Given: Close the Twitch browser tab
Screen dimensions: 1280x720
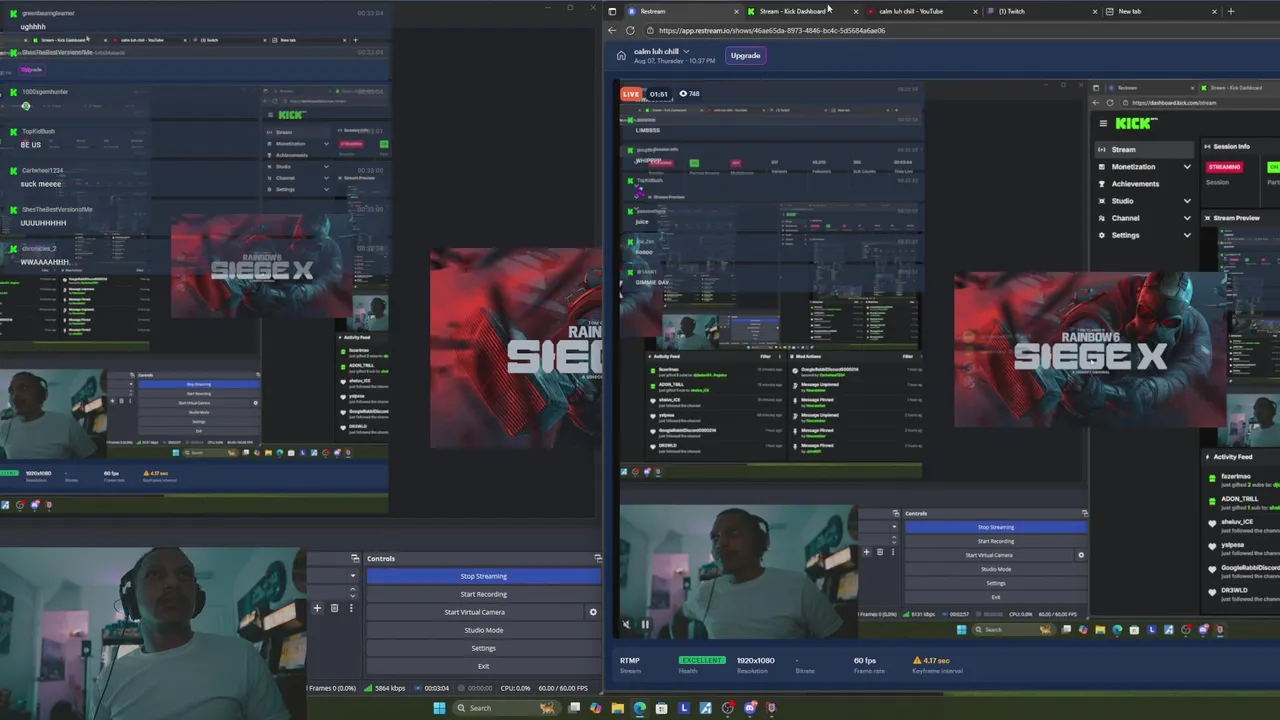Looking at the screenshot, I should pos(1095,11).
